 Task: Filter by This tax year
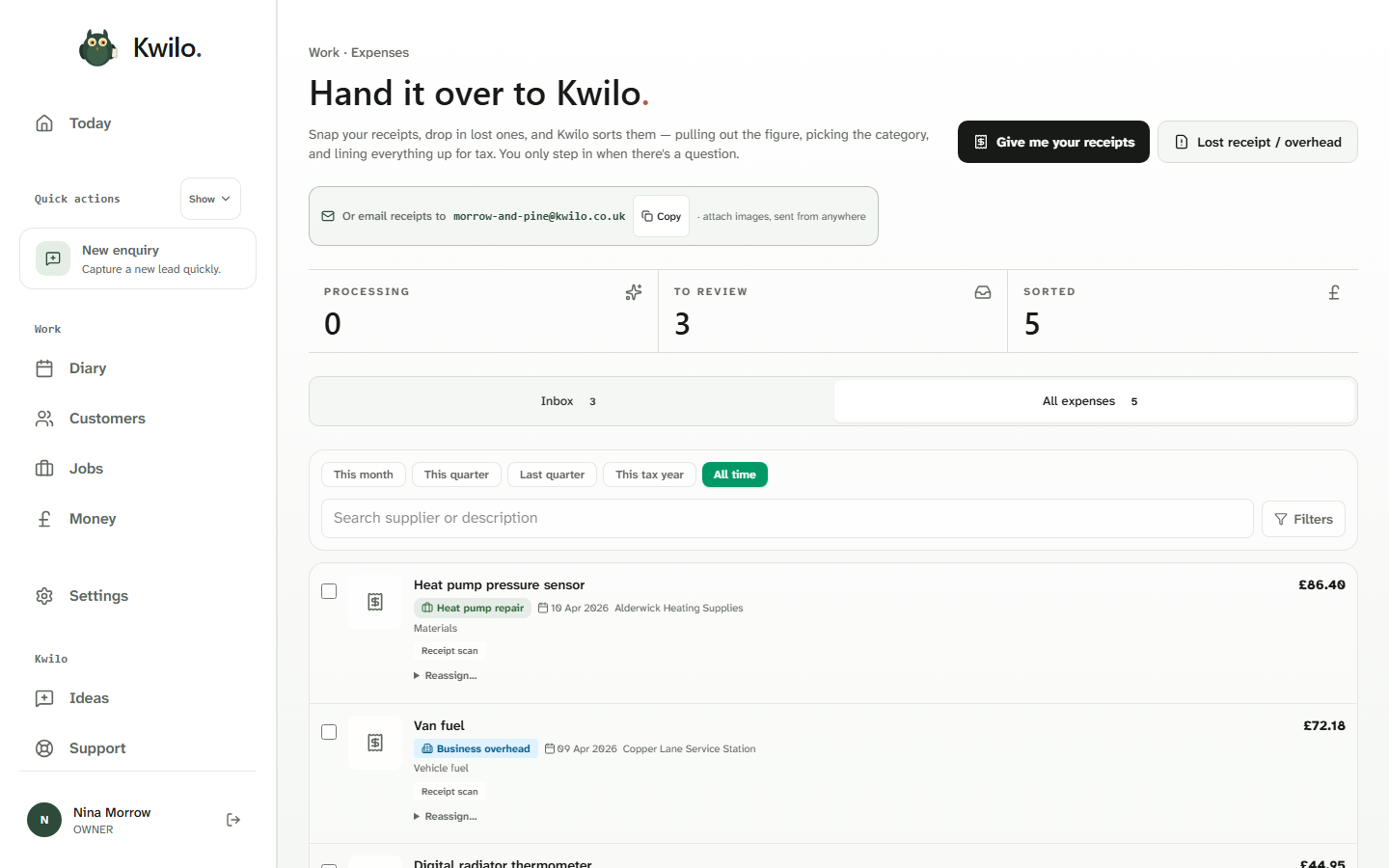point(649,475)
